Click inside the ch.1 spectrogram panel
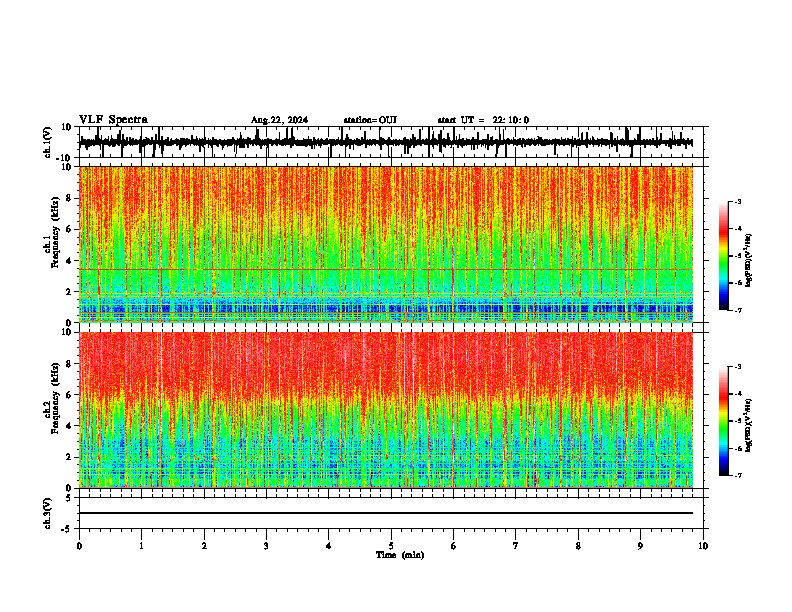 pyautogui.click(x=386, y=244)
